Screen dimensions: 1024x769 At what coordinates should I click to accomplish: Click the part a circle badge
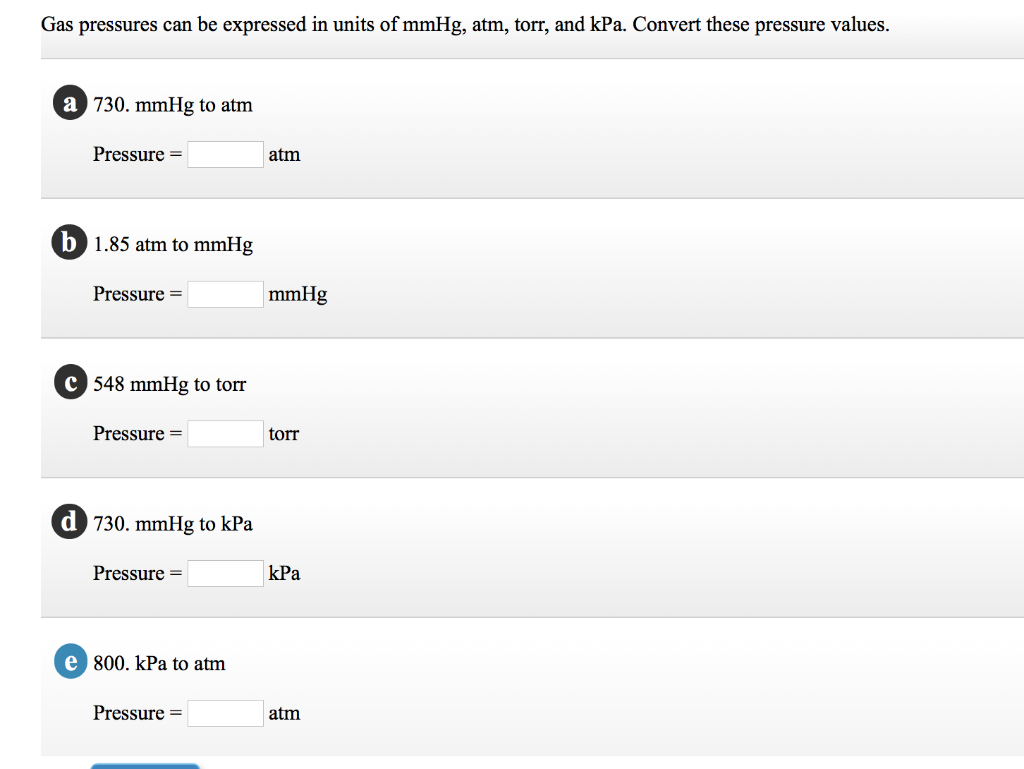click(x=70, y=102)
